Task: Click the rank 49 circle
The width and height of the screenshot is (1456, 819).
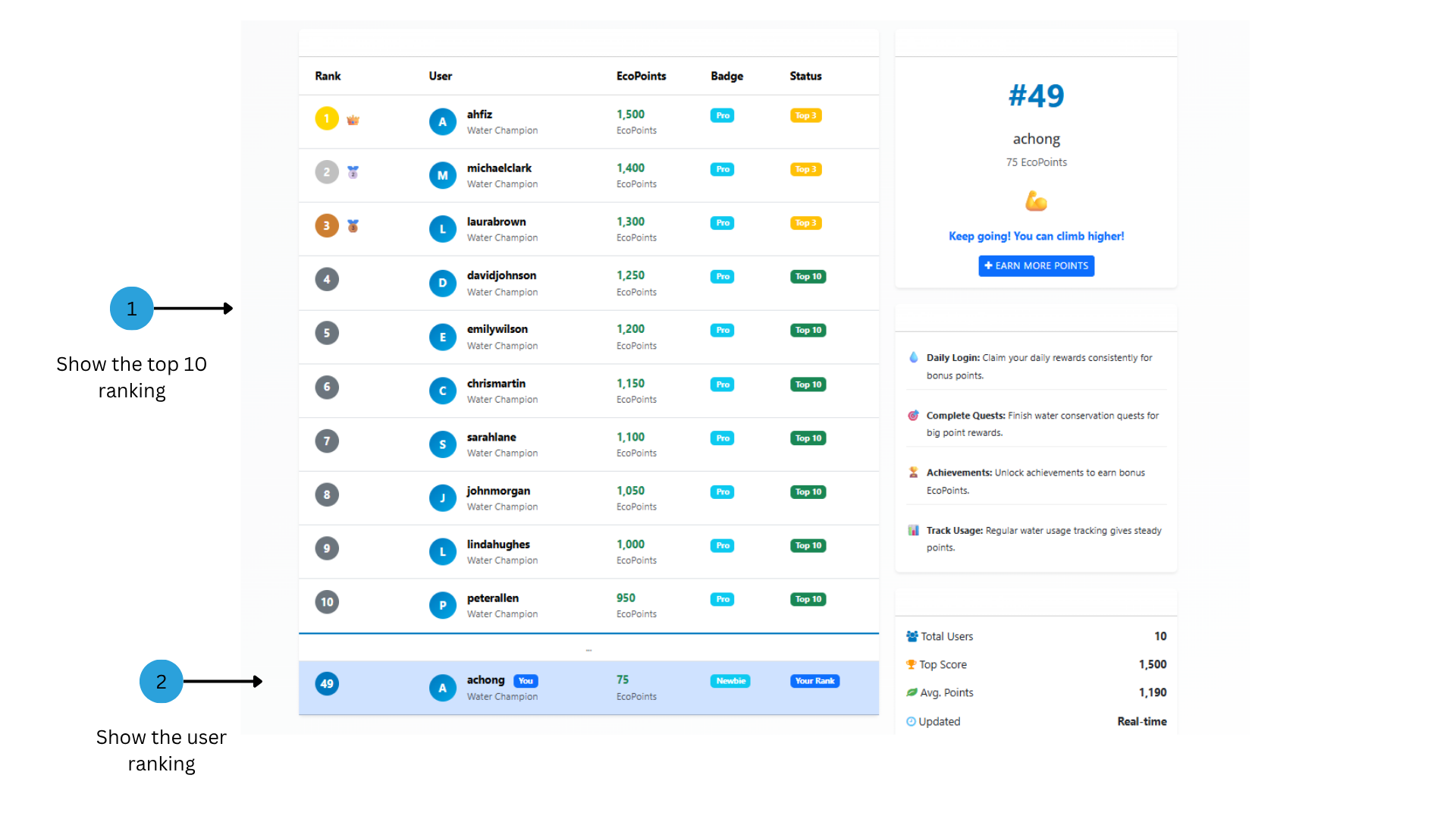Action: click(x=327, y=683)
